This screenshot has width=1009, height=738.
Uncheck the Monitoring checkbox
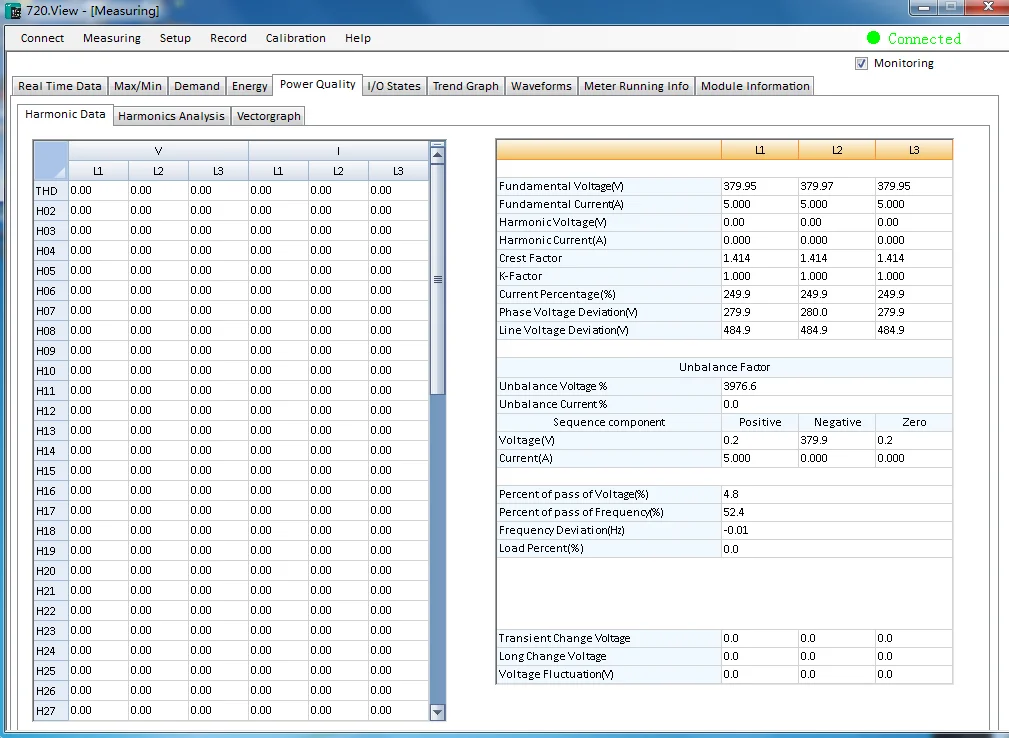pyautogui.click(x=861, y=63)
